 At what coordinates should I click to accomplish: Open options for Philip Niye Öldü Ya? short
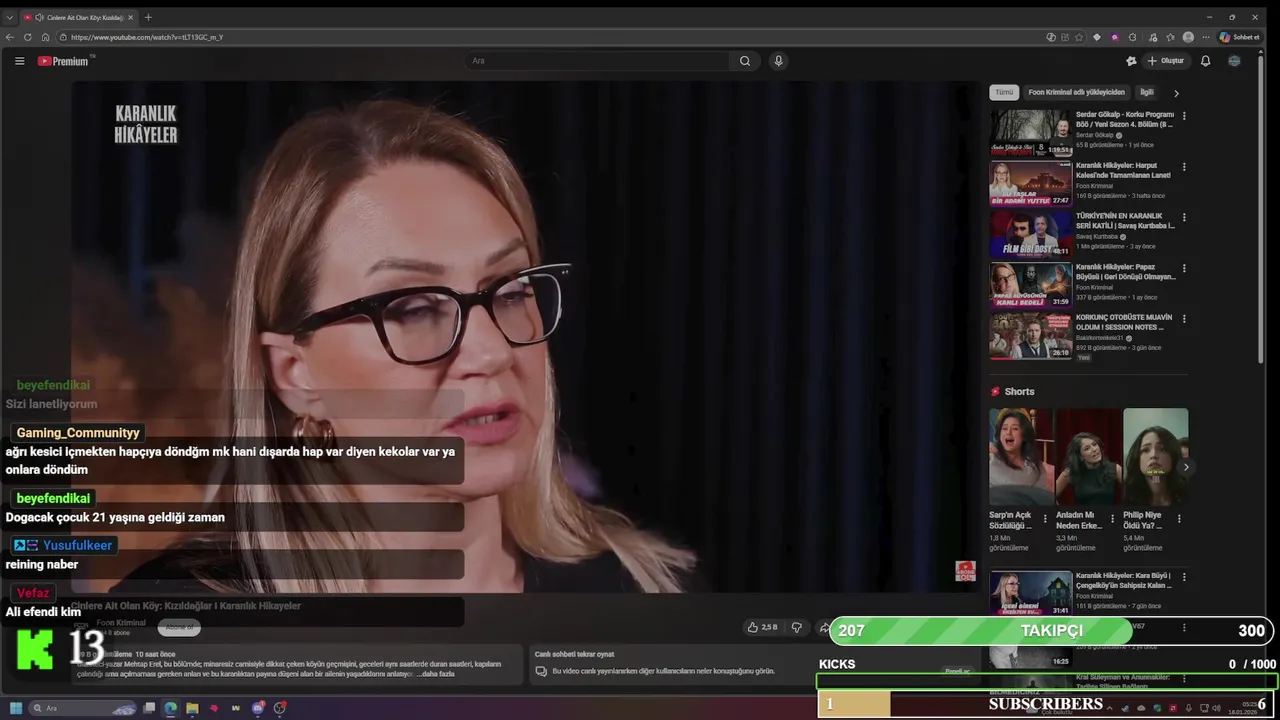click(x=1179, y=519)
